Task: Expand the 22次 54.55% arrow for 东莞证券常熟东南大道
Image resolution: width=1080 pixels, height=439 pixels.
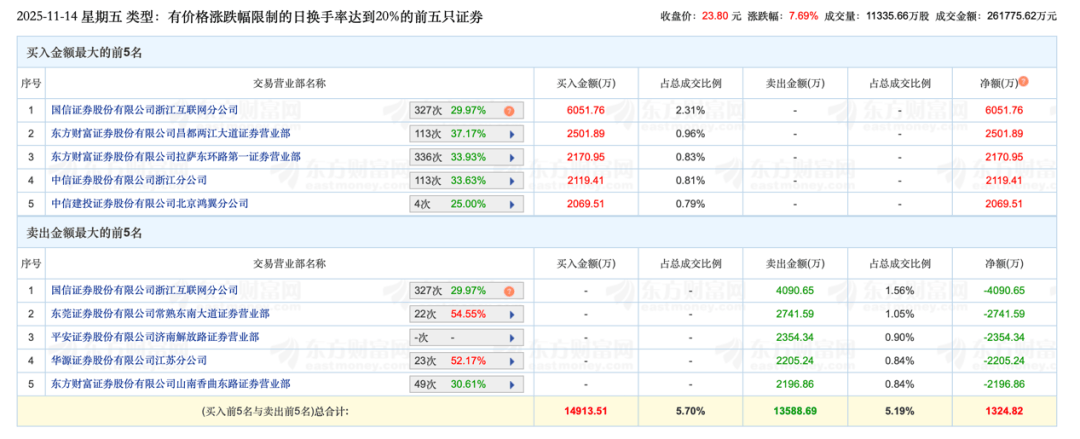Action: (x=512, y=314)
